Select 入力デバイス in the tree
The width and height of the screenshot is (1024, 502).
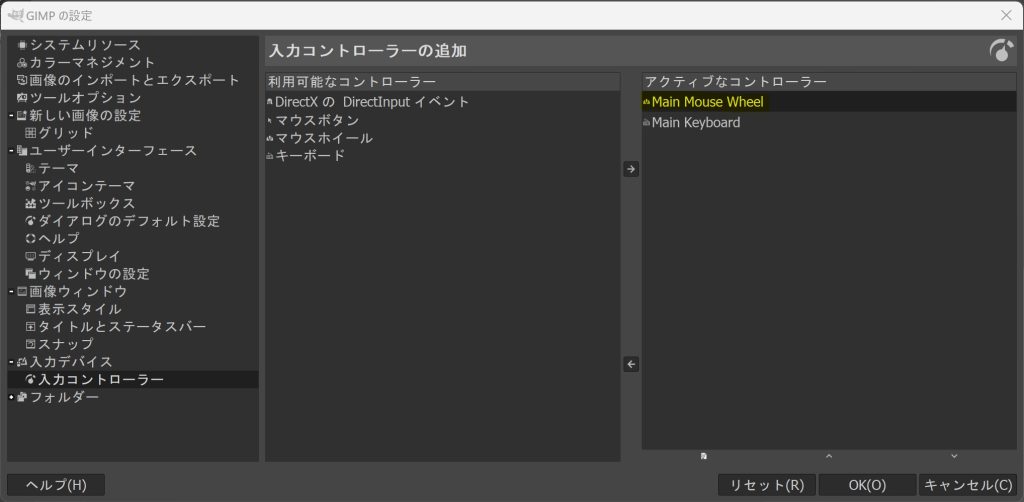click(x=71, y=362)
